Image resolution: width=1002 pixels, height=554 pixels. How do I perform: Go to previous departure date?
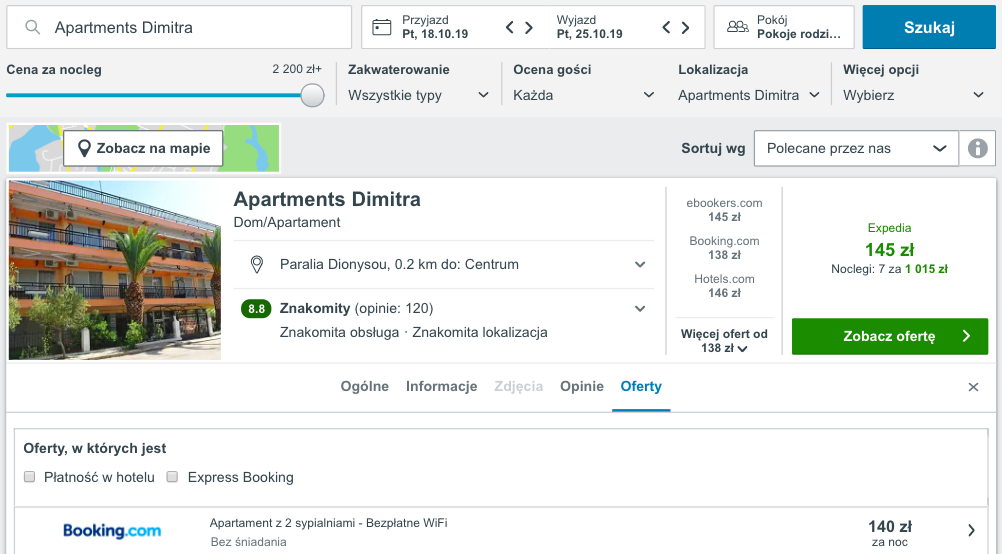tap(666, 27)
